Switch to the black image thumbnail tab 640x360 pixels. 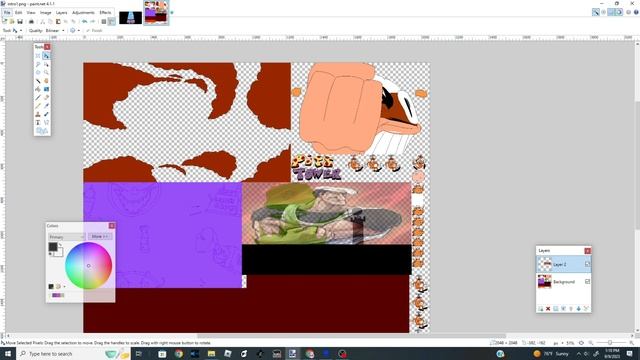pos(131,18)
